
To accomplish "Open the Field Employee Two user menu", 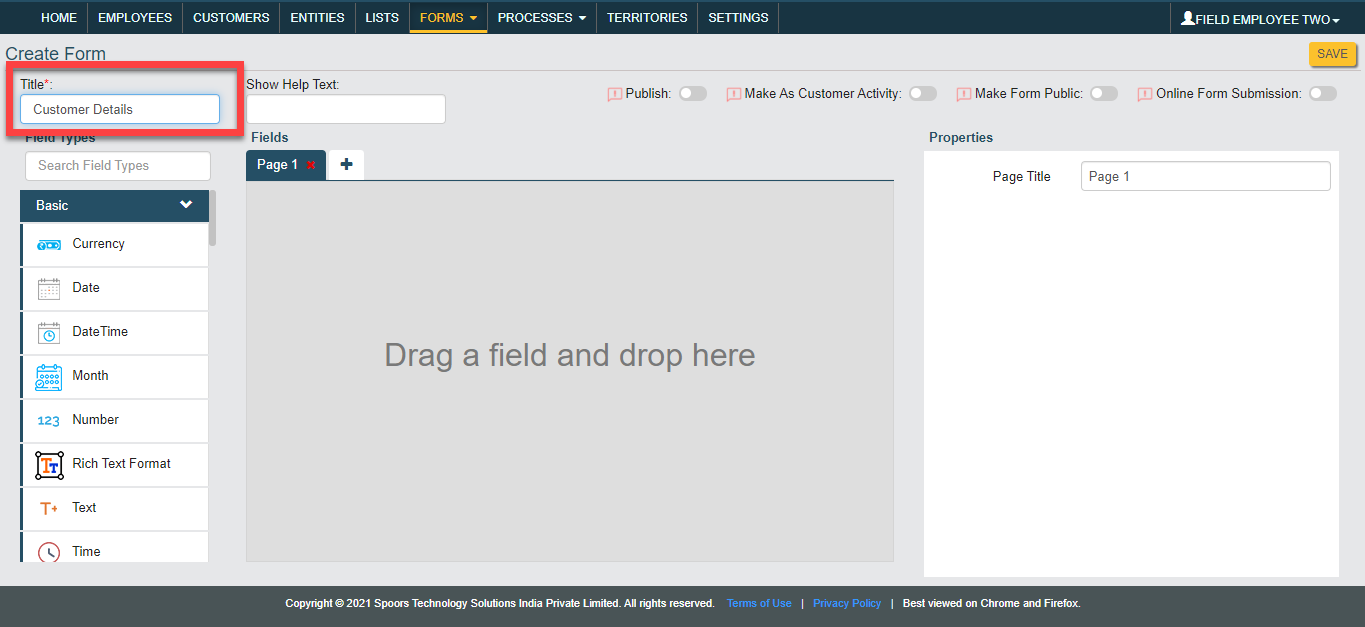I will [1260, 19].
